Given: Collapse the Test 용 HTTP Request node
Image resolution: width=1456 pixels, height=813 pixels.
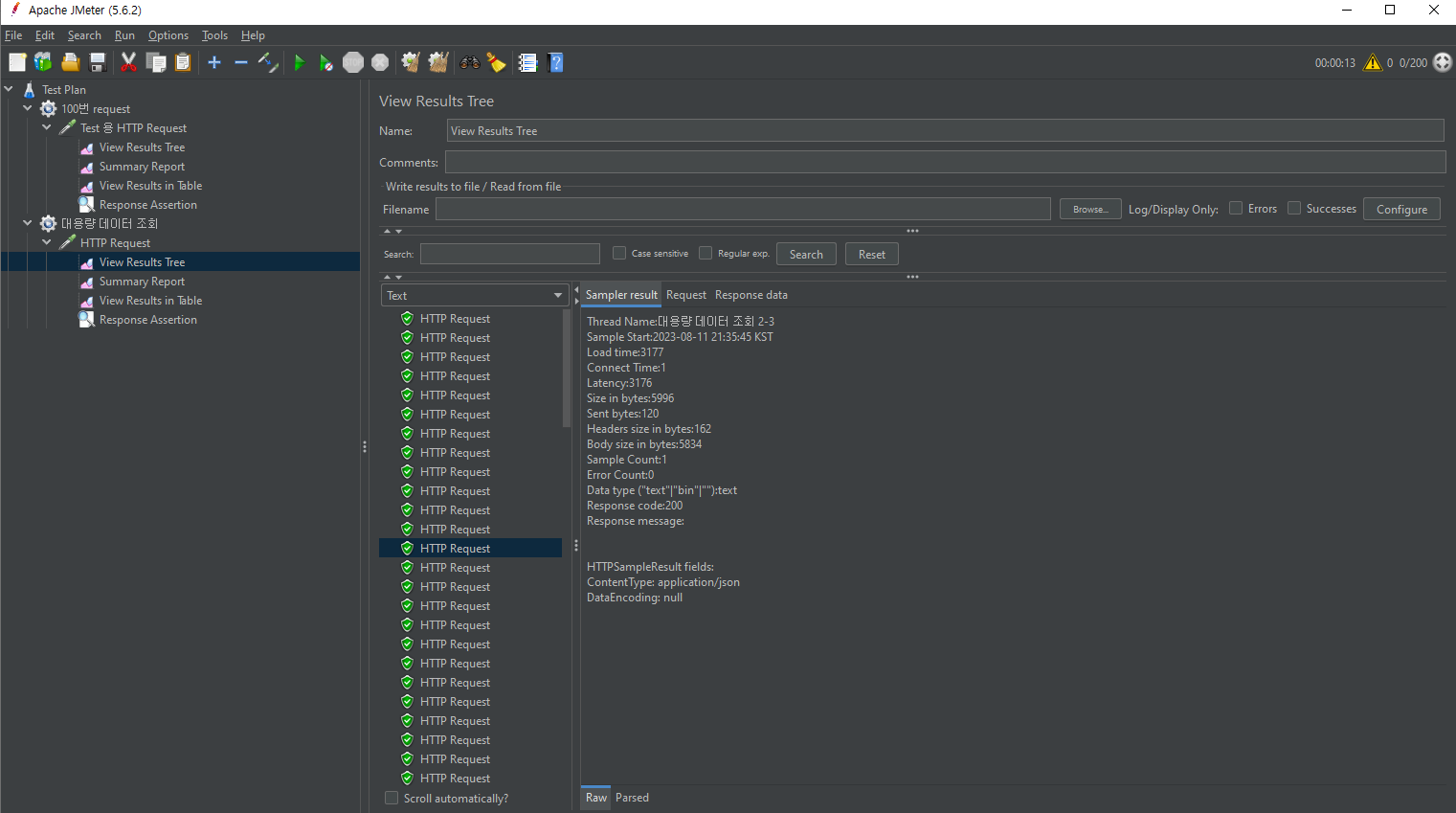Looking at the screenshot, I should (x=47, y=127).
